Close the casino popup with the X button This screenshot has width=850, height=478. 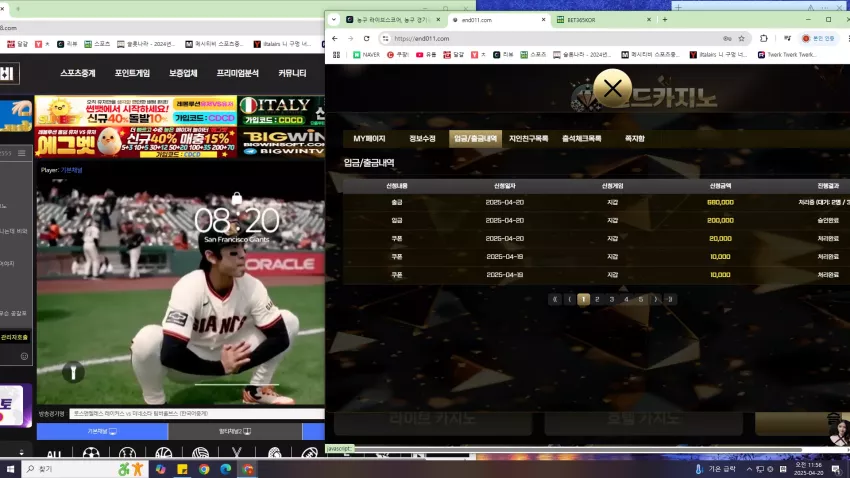point(613,88)
